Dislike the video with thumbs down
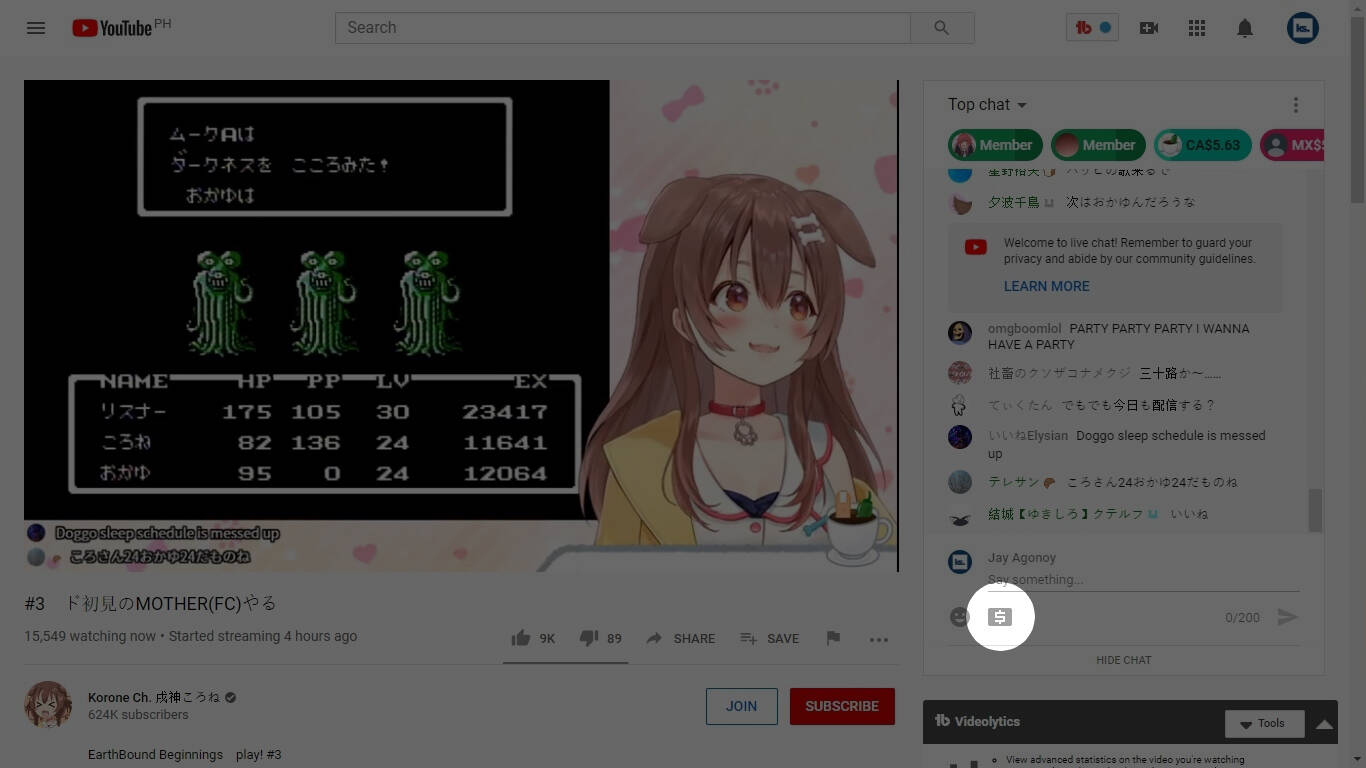 pyautogui.click(x=589, y=638)
